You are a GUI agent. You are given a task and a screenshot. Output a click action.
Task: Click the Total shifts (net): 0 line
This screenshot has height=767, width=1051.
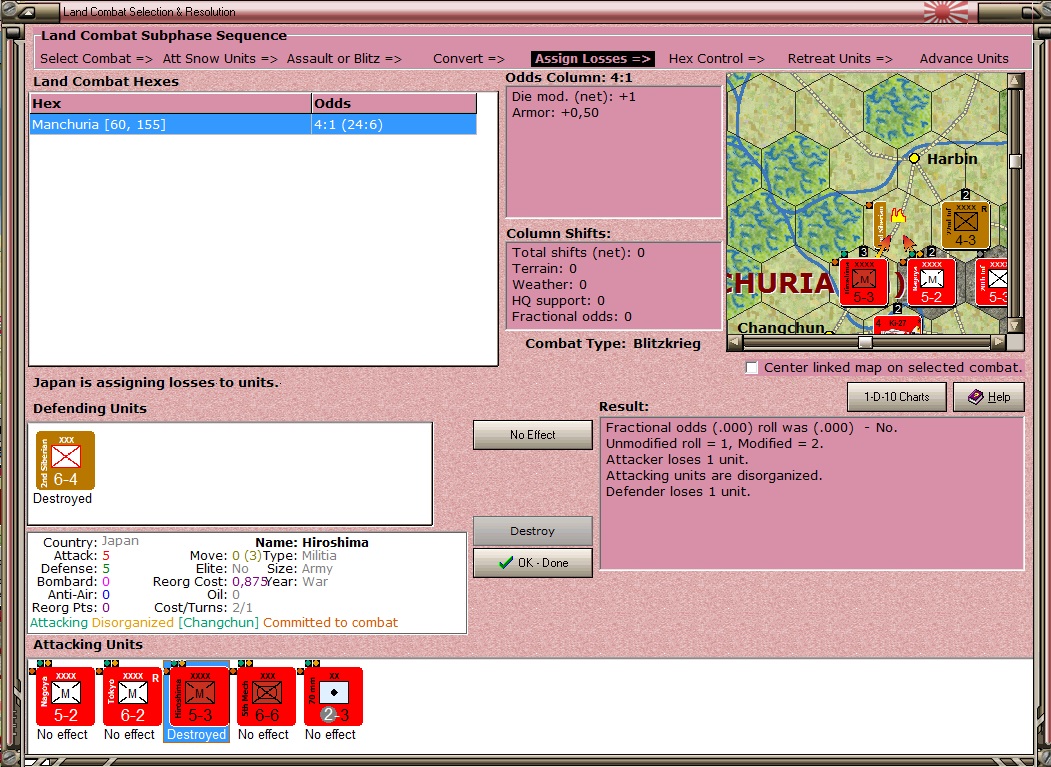578,253
